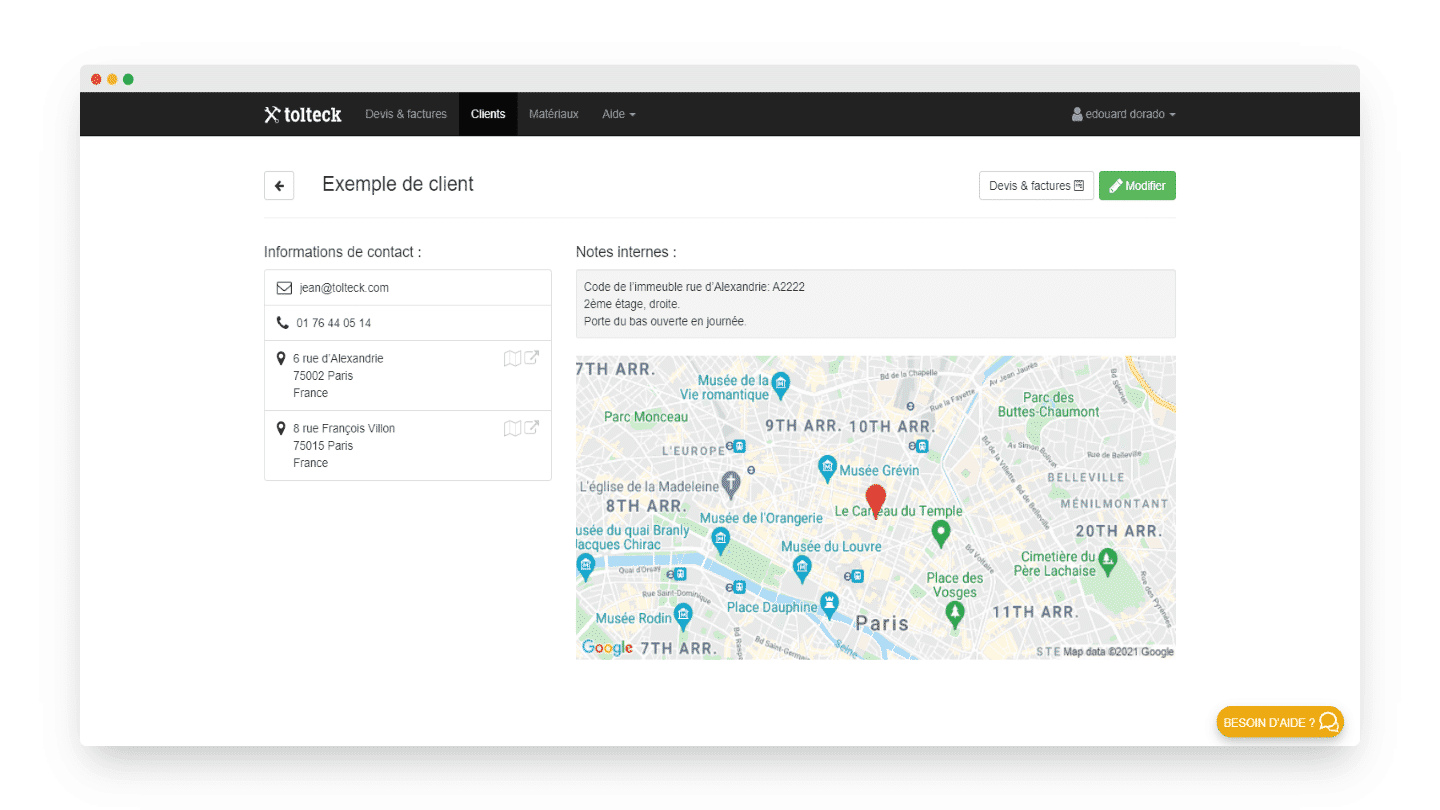Go to Matériaux tab
This screenshot has height=810, width=1440.
point(554,114)
